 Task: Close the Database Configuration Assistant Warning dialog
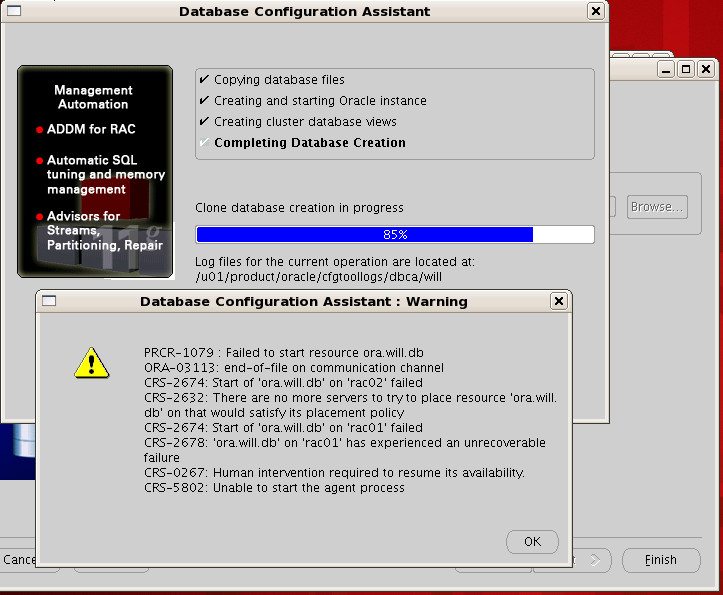coord(558,301)
